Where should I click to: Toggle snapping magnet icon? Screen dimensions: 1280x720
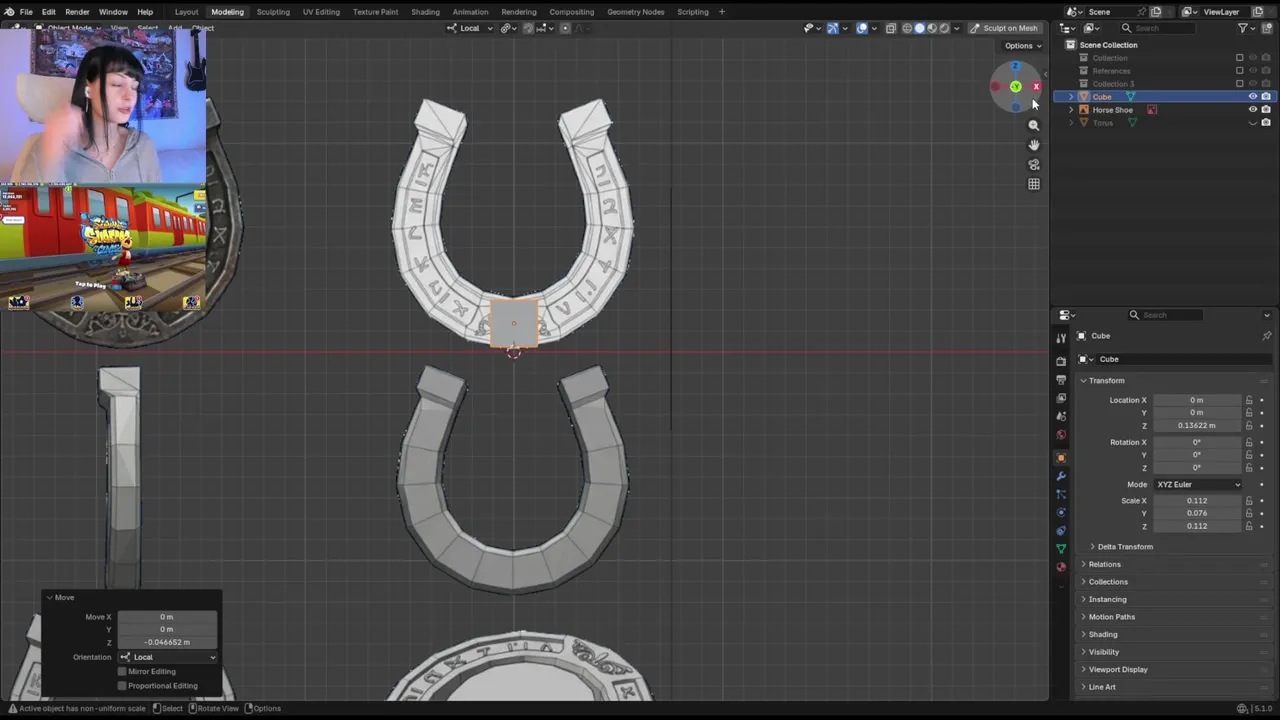(x=528, y=28)
